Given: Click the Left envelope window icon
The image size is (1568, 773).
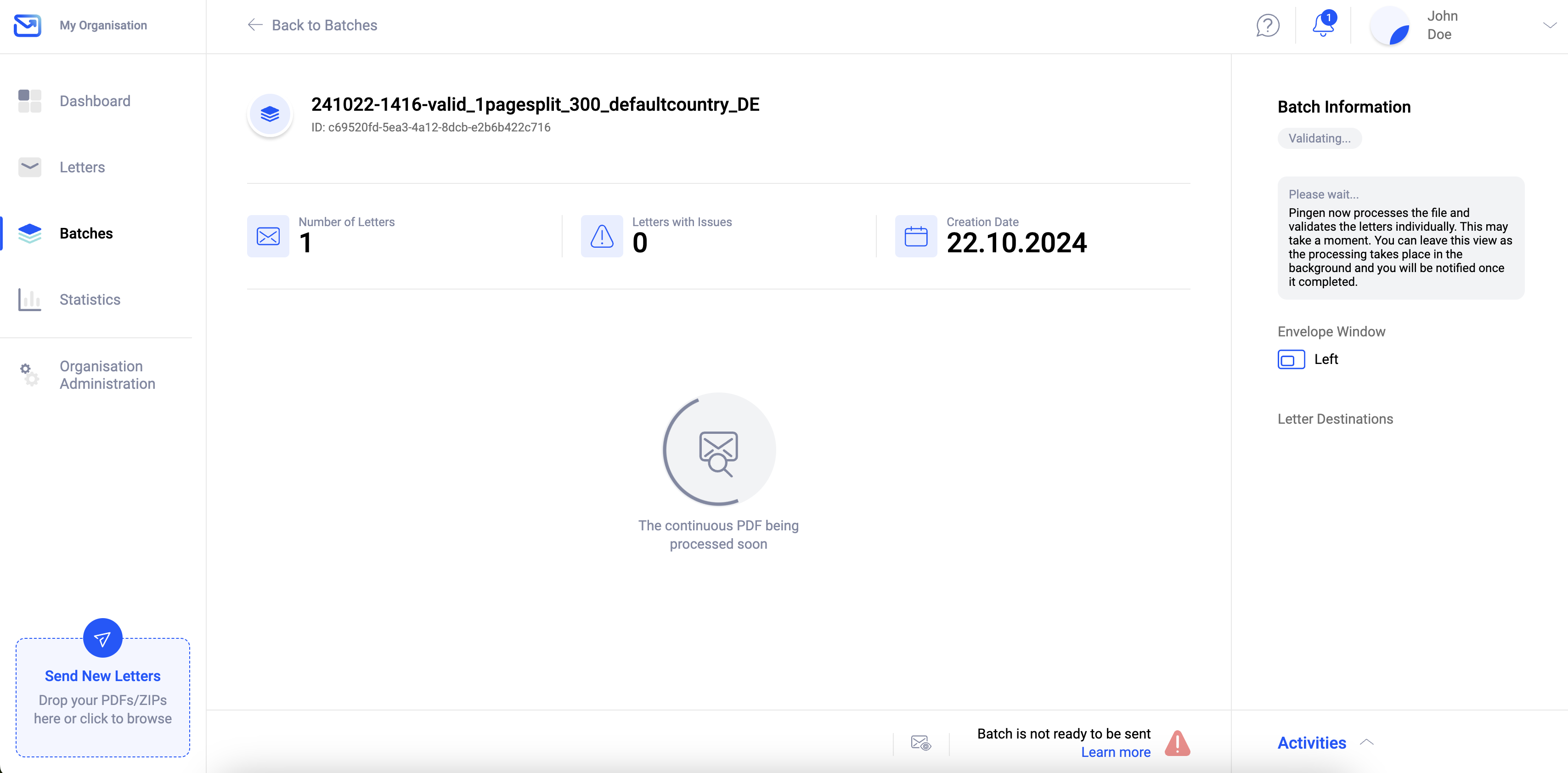Looking at the screenshot, I should point(1291,359).
